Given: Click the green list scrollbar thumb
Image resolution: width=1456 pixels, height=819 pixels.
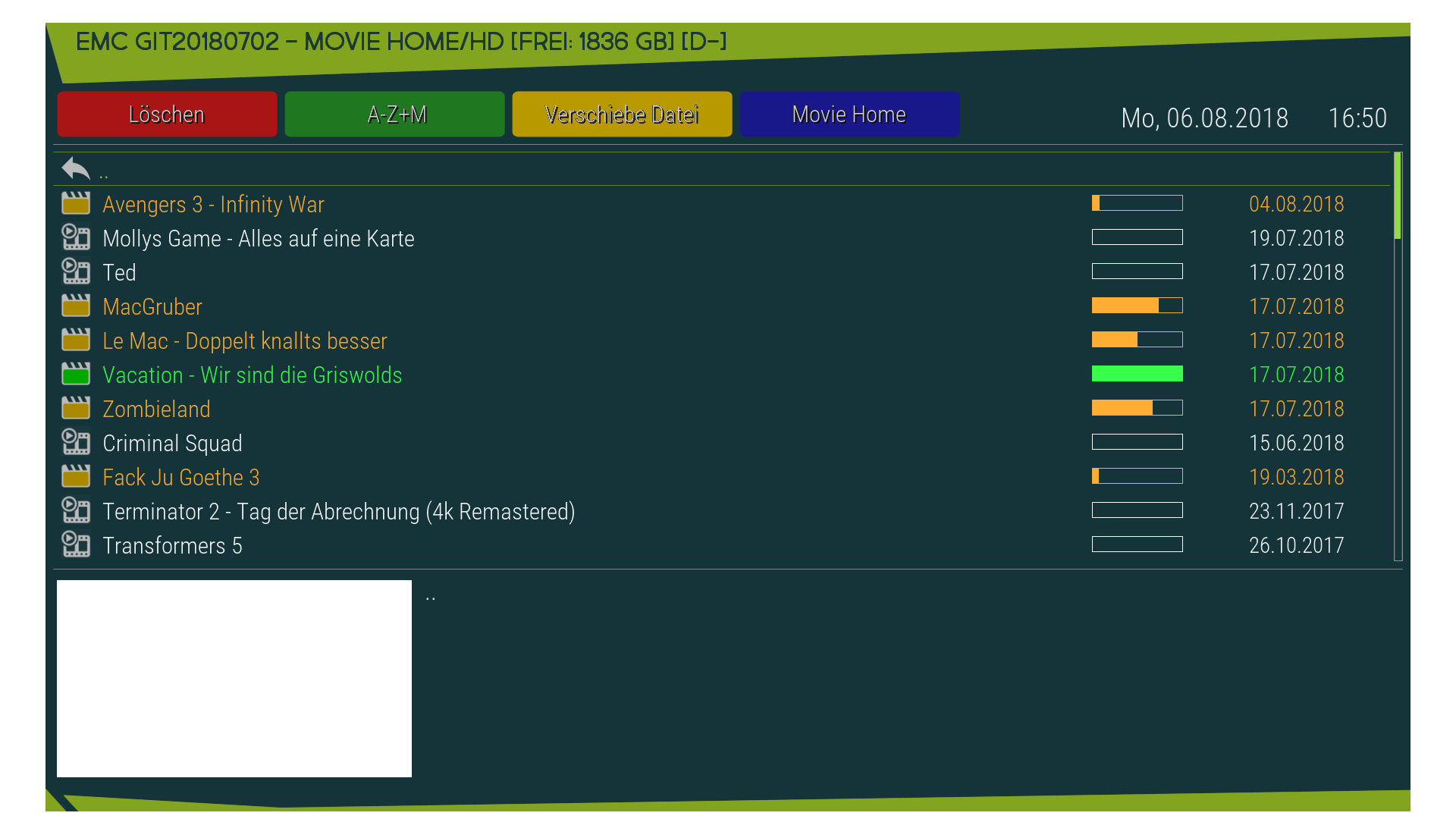Looking at the screenshot, I should coord(1398,196).
